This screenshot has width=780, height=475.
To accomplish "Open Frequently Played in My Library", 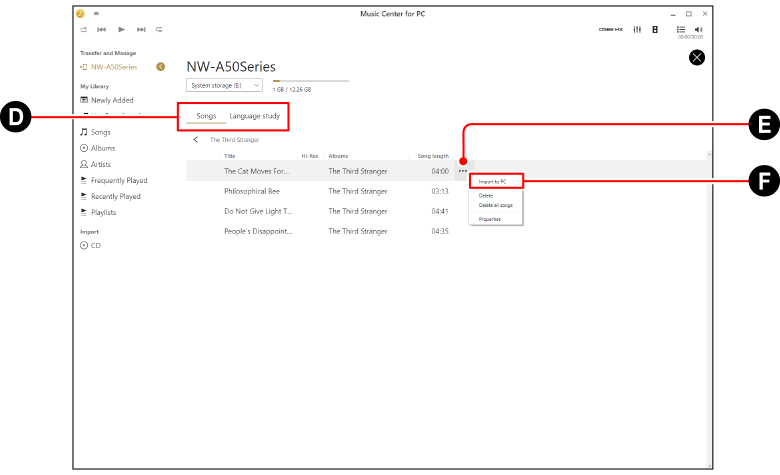I will [x=119, y=181].
